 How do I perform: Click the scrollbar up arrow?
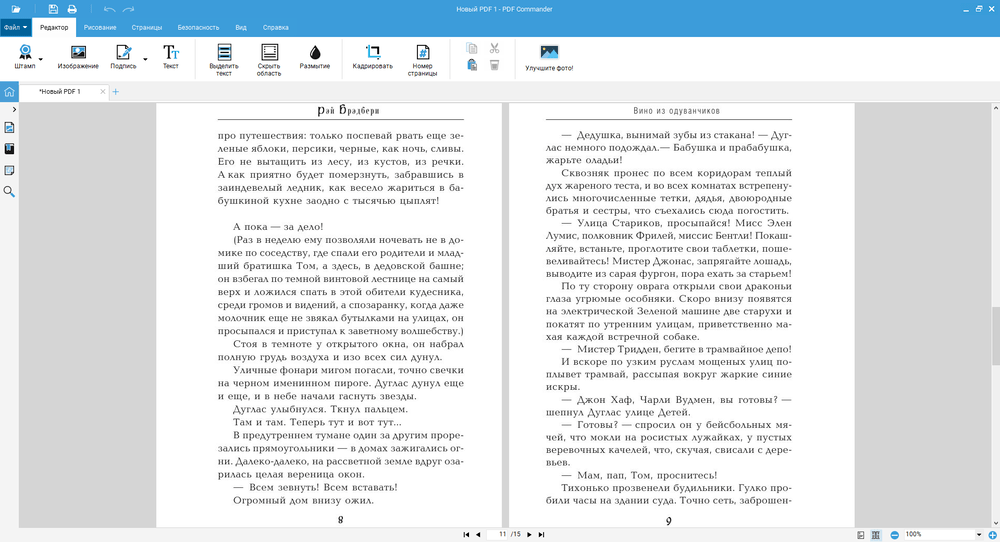click(996, 108)
